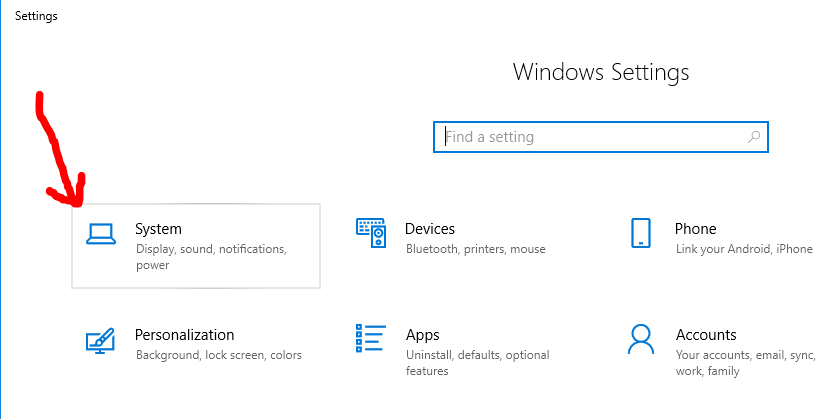This screenshot has width=825, height=419.
Task: Click the Personalization paintbrush icon
Action: [101, 341]
